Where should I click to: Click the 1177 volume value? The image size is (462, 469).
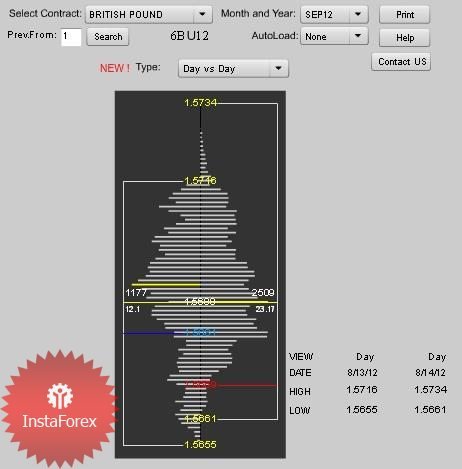click(x=136, y=293)
